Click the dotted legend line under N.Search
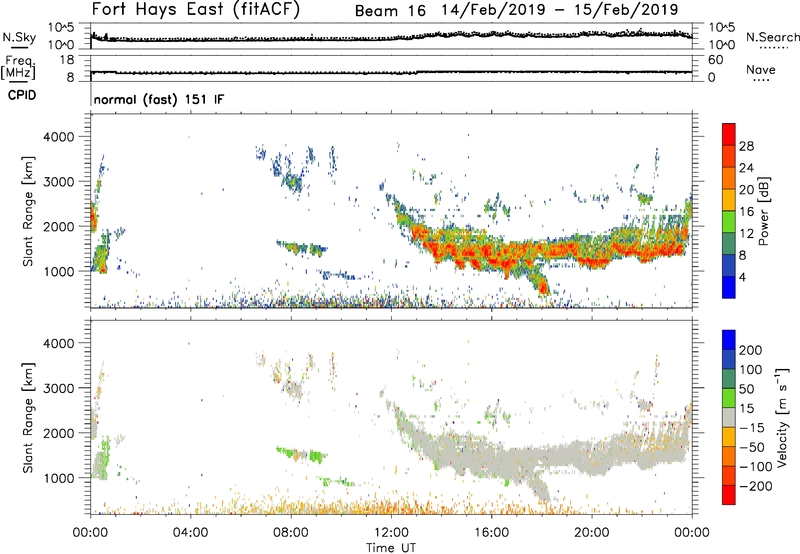 (x=774, y=48)
